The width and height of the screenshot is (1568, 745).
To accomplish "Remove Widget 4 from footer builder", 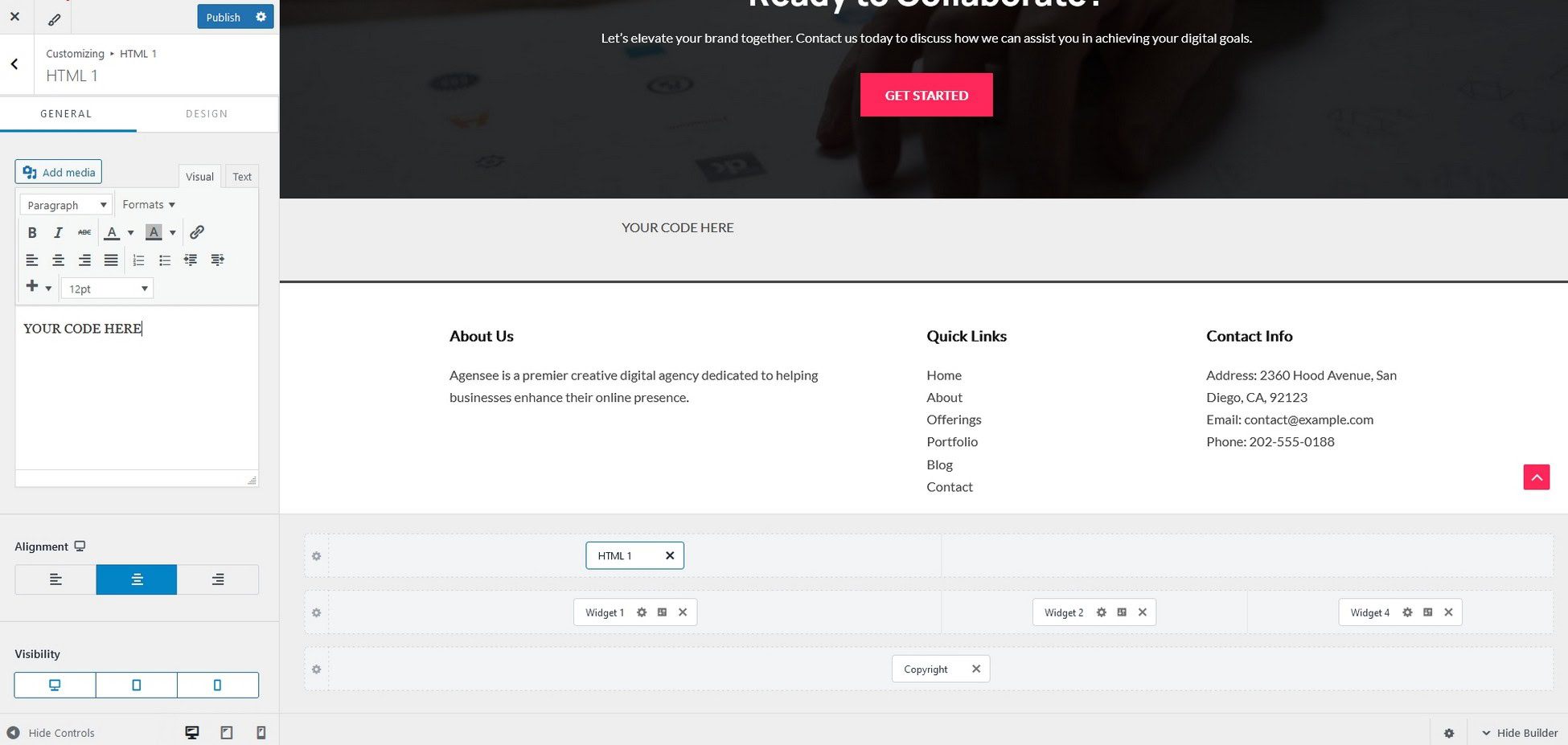I will [1449, 612].
